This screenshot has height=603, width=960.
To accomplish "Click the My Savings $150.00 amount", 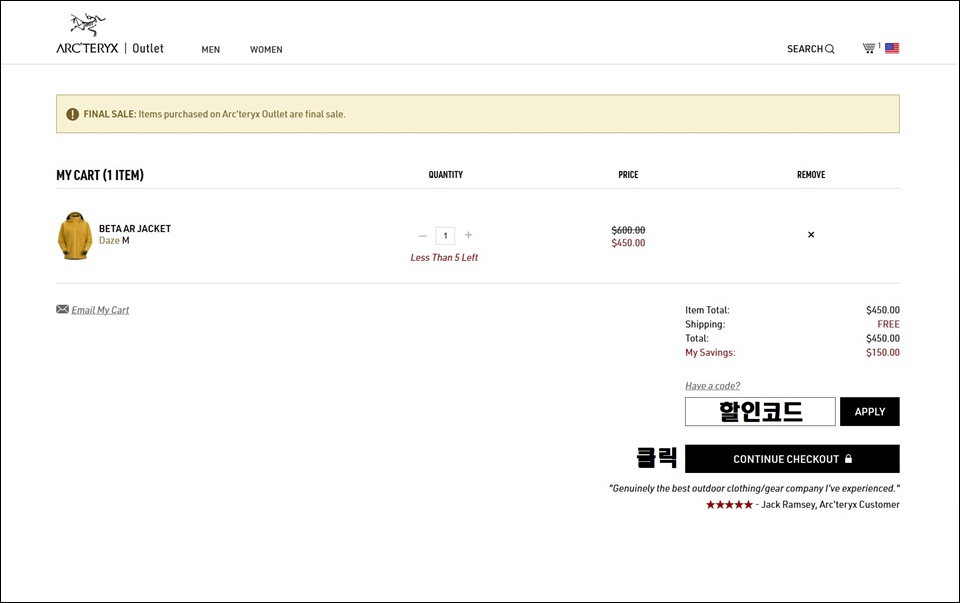I will pyautogui.click(x=883, y=353).
